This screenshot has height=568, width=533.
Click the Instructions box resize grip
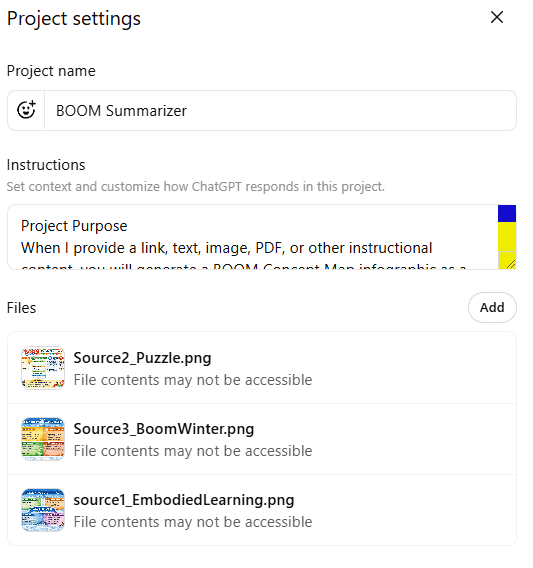pyautogui.click(x=510, y=264)
